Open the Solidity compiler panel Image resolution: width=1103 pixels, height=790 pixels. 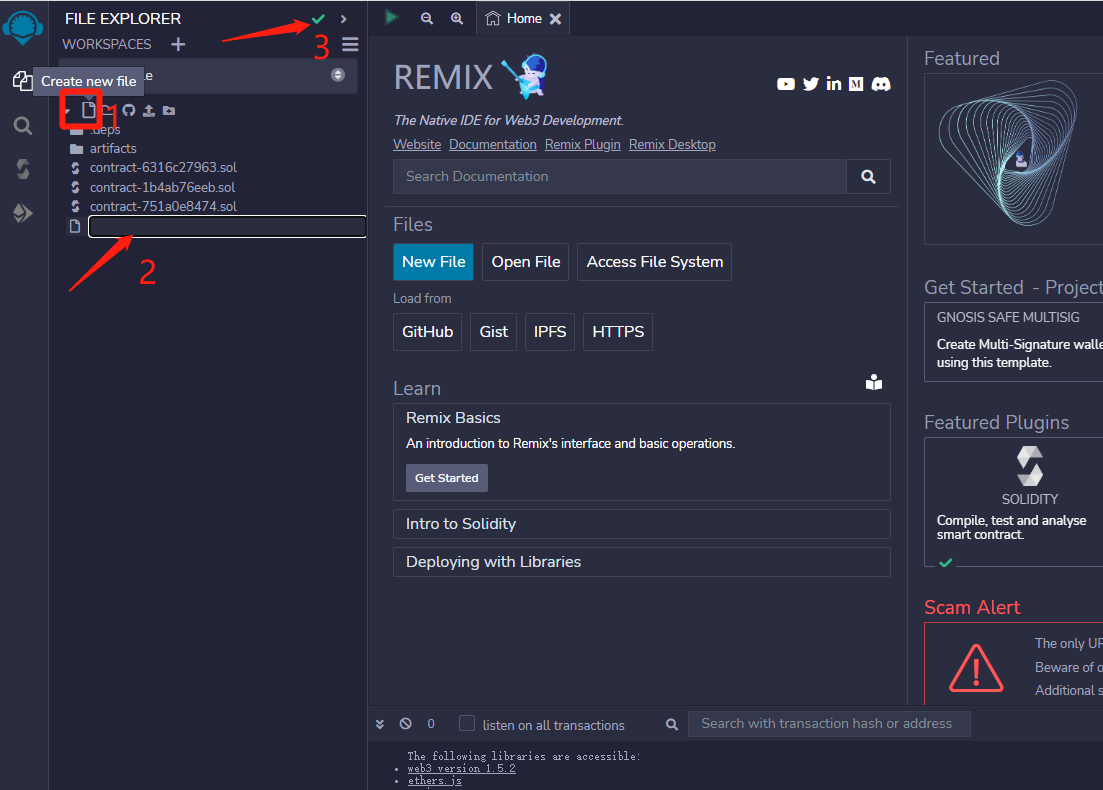click(x=23, y=169)
